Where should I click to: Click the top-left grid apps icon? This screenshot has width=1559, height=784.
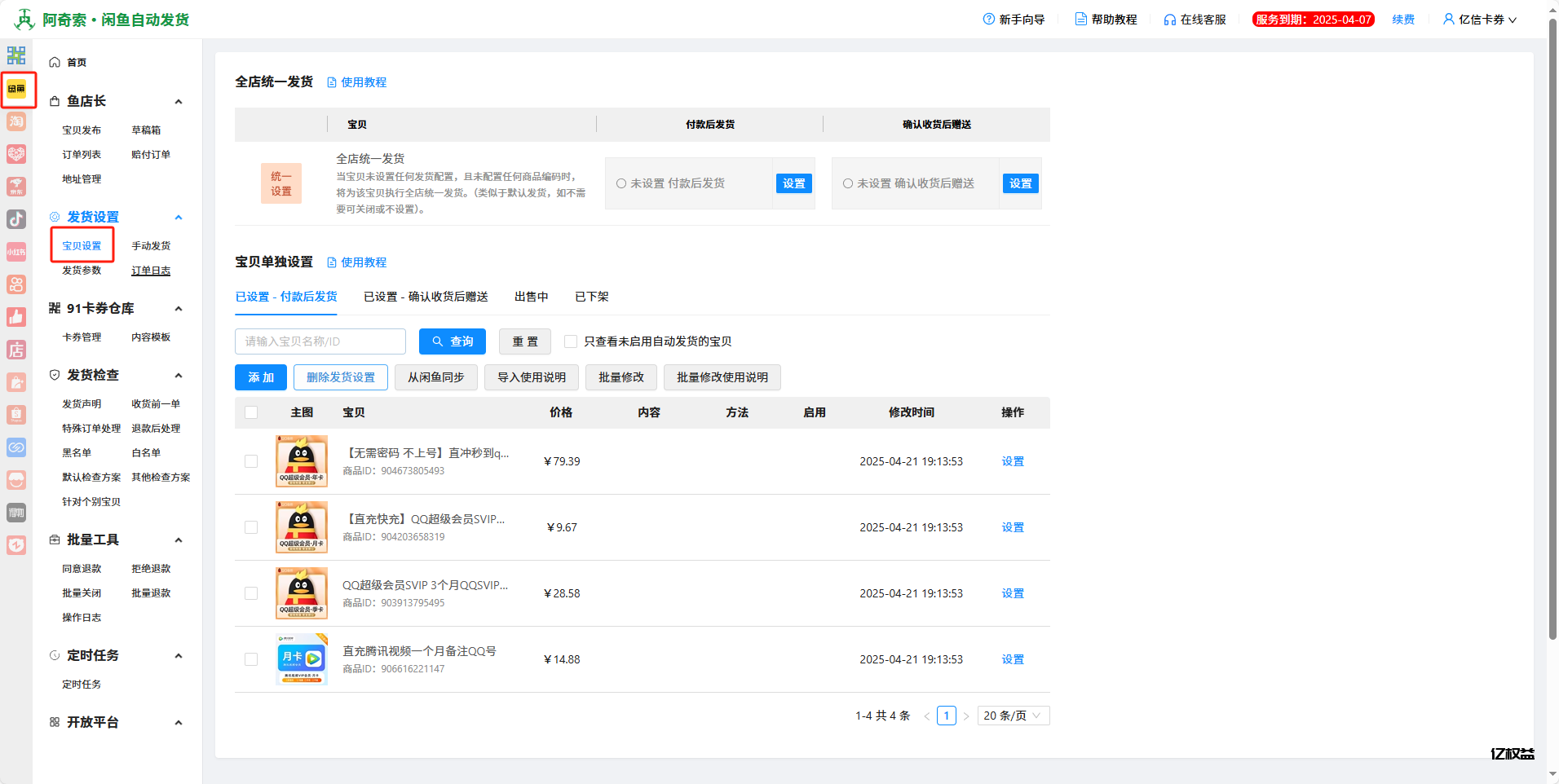(x=16, y=55)
